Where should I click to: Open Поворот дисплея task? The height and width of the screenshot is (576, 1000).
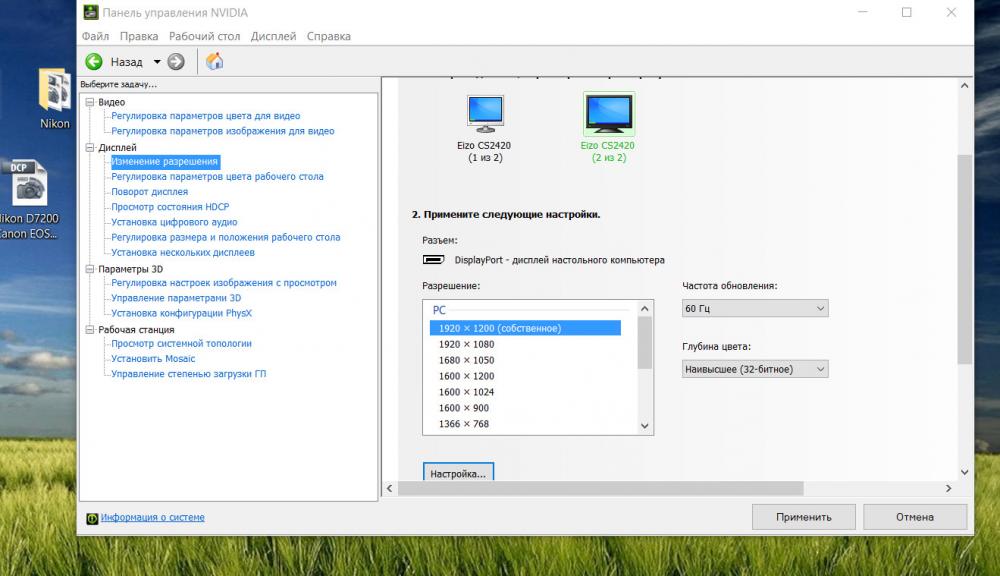[150, 192]
